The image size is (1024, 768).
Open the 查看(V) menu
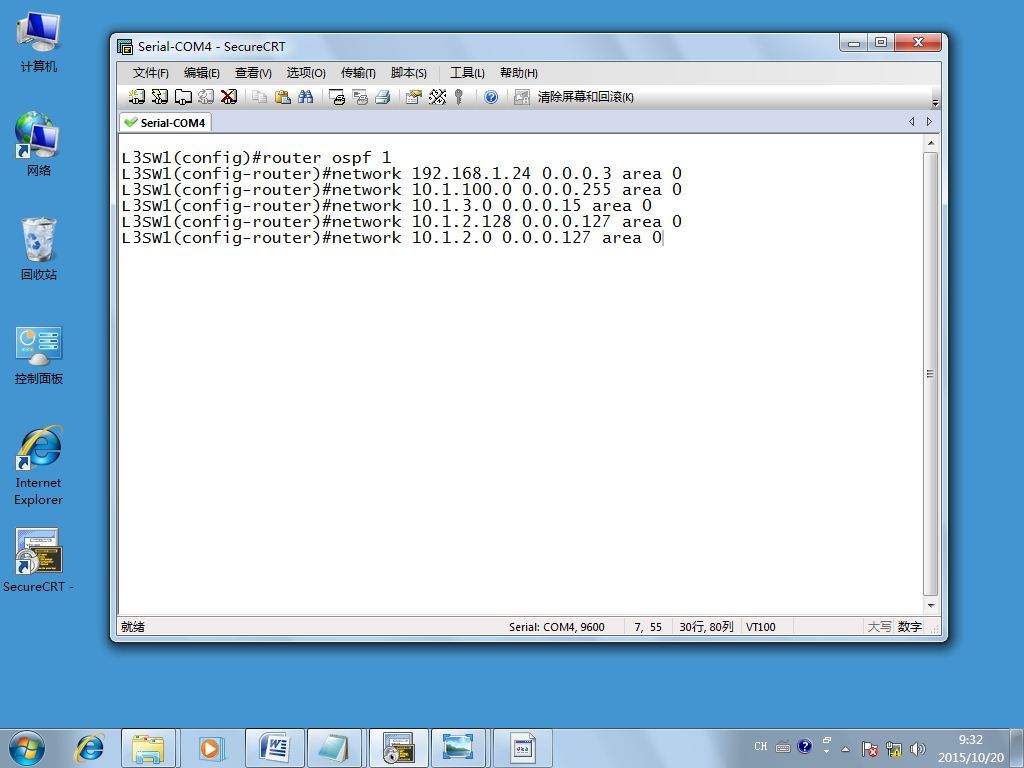(x=253, y=72)
